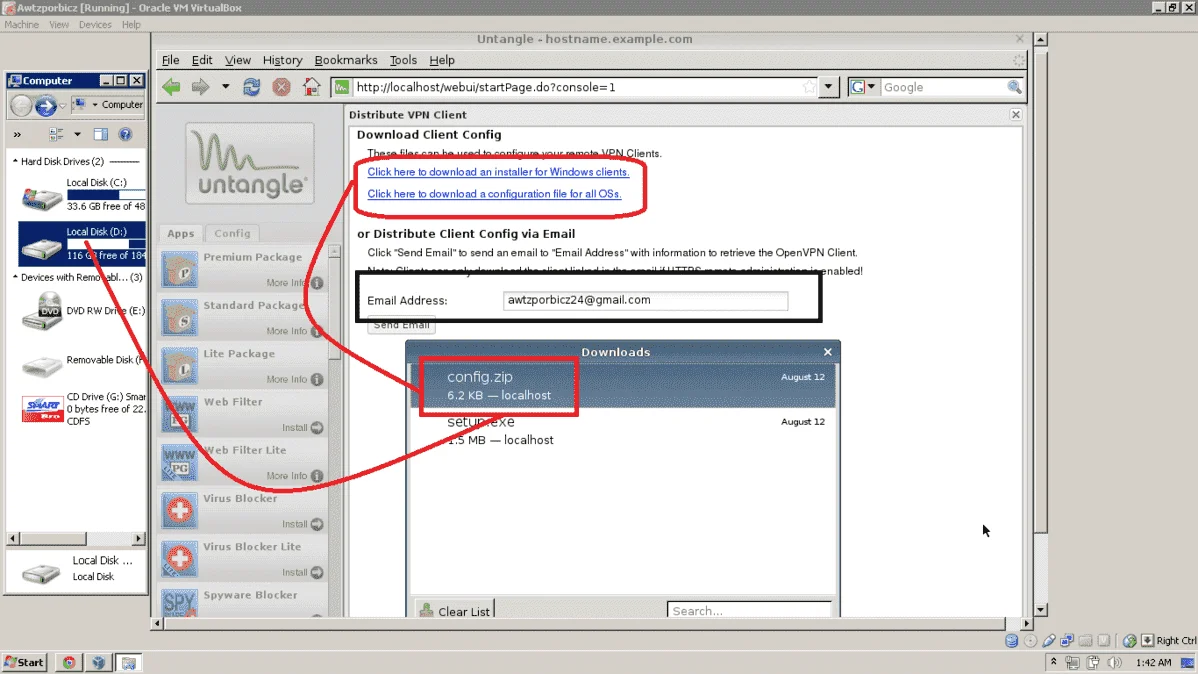Viewport: 1198px width, 674px height.
Task: Switch to the Apps tab
Action: [180, 233]
